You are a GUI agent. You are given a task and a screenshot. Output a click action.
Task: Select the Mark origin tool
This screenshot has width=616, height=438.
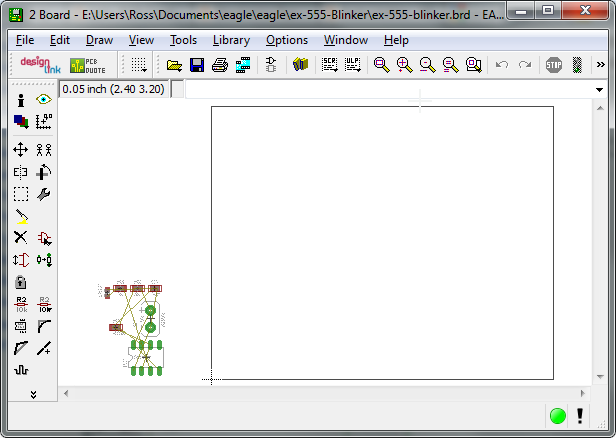pos(44,122)
